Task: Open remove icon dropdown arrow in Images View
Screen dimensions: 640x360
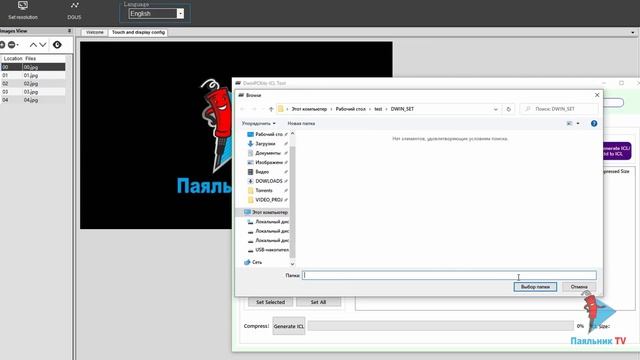Action: tap(18, 45)
